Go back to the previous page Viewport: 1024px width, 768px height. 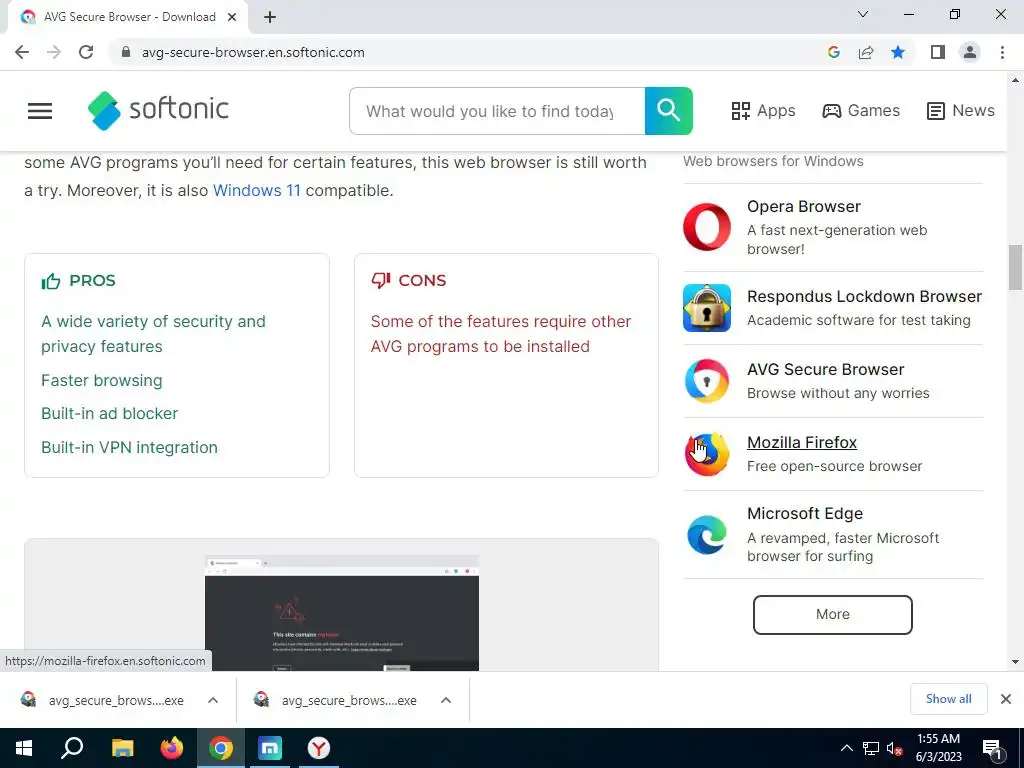tap(22, 52)
